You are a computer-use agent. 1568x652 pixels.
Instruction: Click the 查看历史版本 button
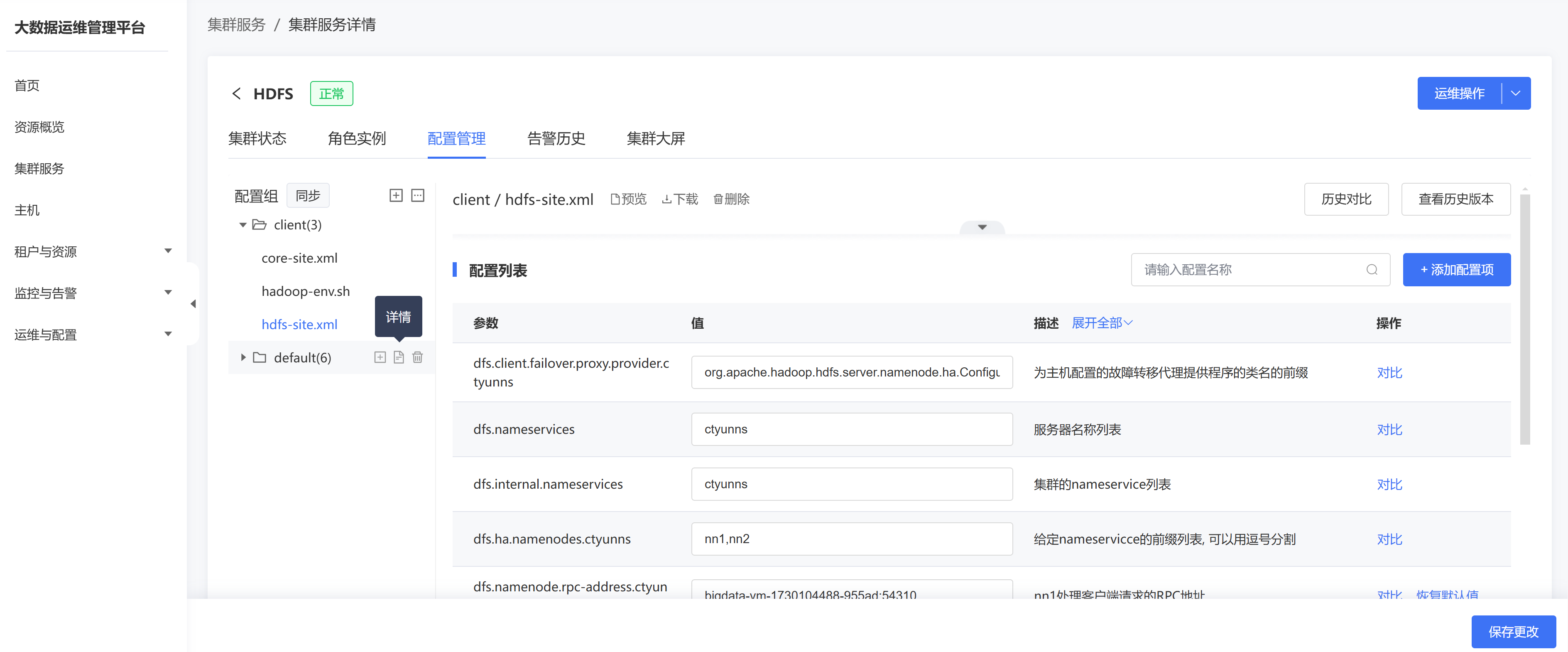(x=1455, y=199)
